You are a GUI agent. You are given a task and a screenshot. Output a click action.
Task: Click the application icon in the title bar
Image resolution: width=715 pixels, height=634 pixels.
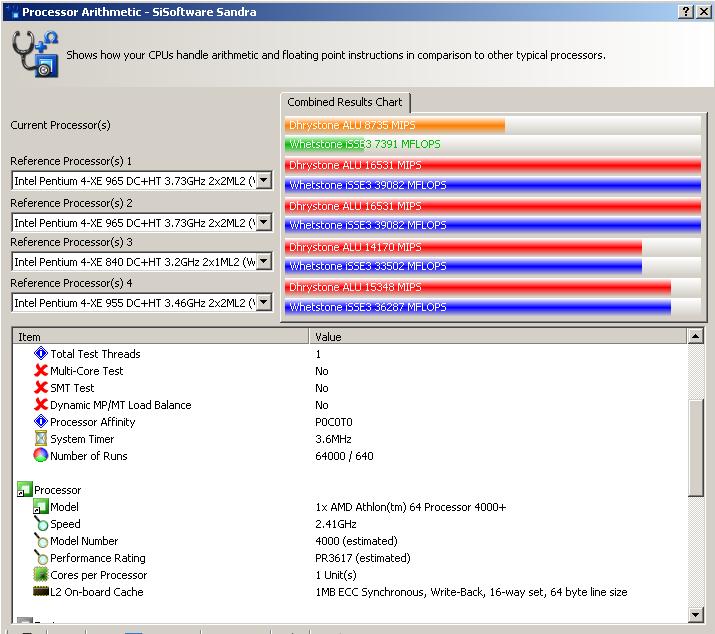(x=11, y=11)
